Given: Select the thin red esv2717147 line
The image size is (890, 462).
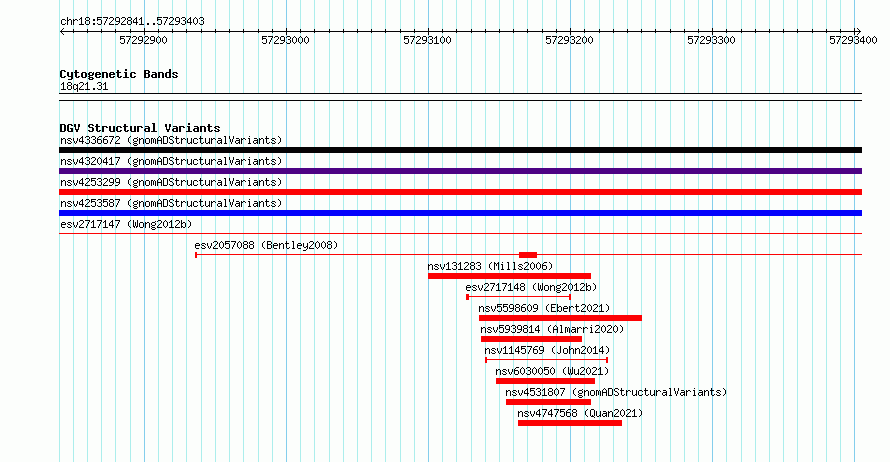Looking at the screenshot, I should (460, 233).
